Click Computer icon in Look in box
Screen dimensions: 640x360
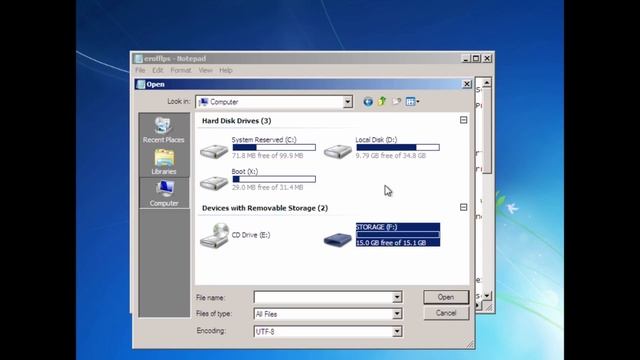point(203,102)
